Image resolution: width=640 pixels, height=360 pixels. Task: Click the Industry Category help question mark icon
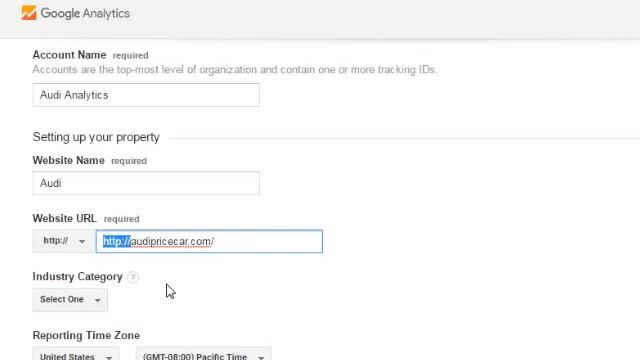(133, 277)
